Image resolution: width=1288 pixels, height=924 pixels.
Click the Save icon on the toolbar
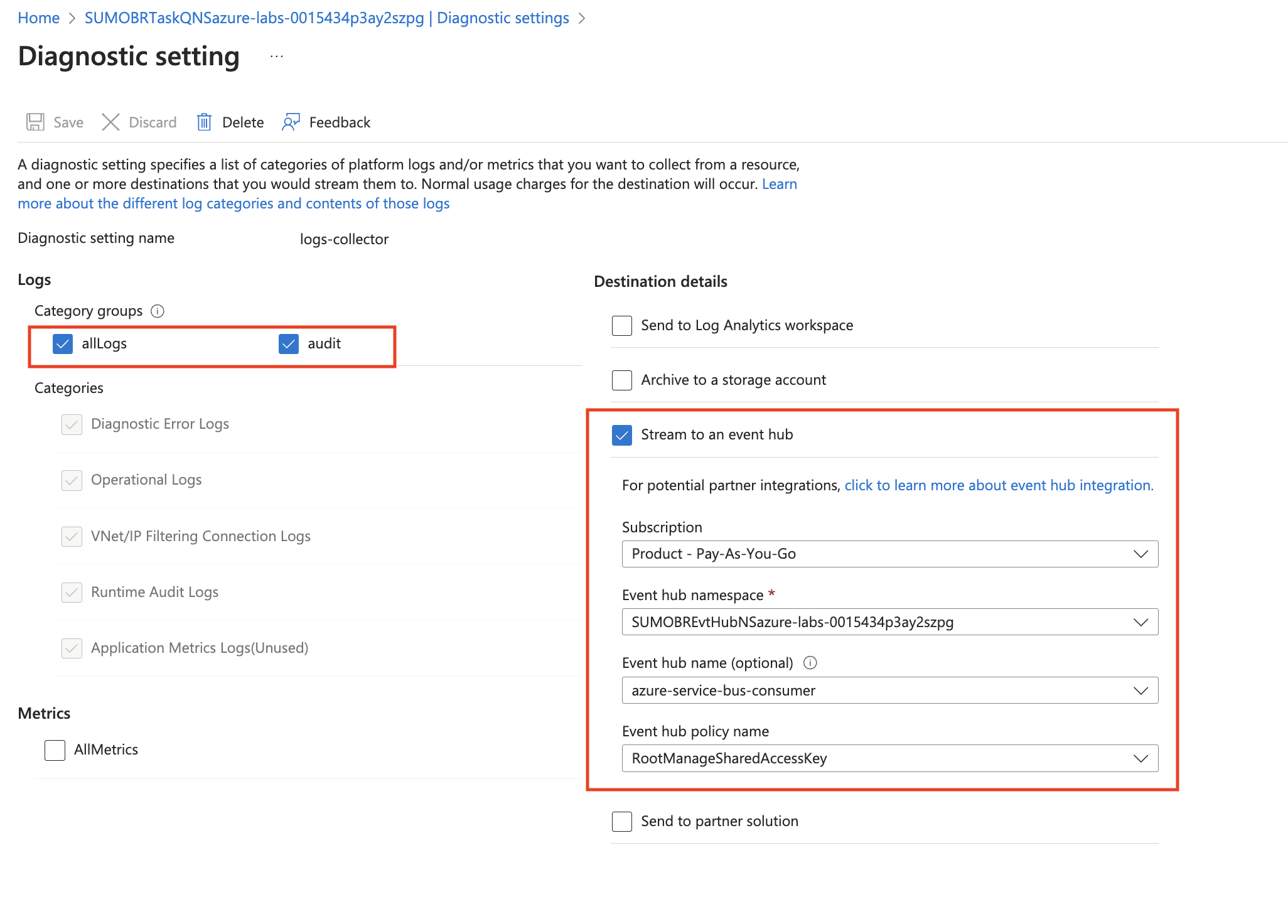click(36, 122)
